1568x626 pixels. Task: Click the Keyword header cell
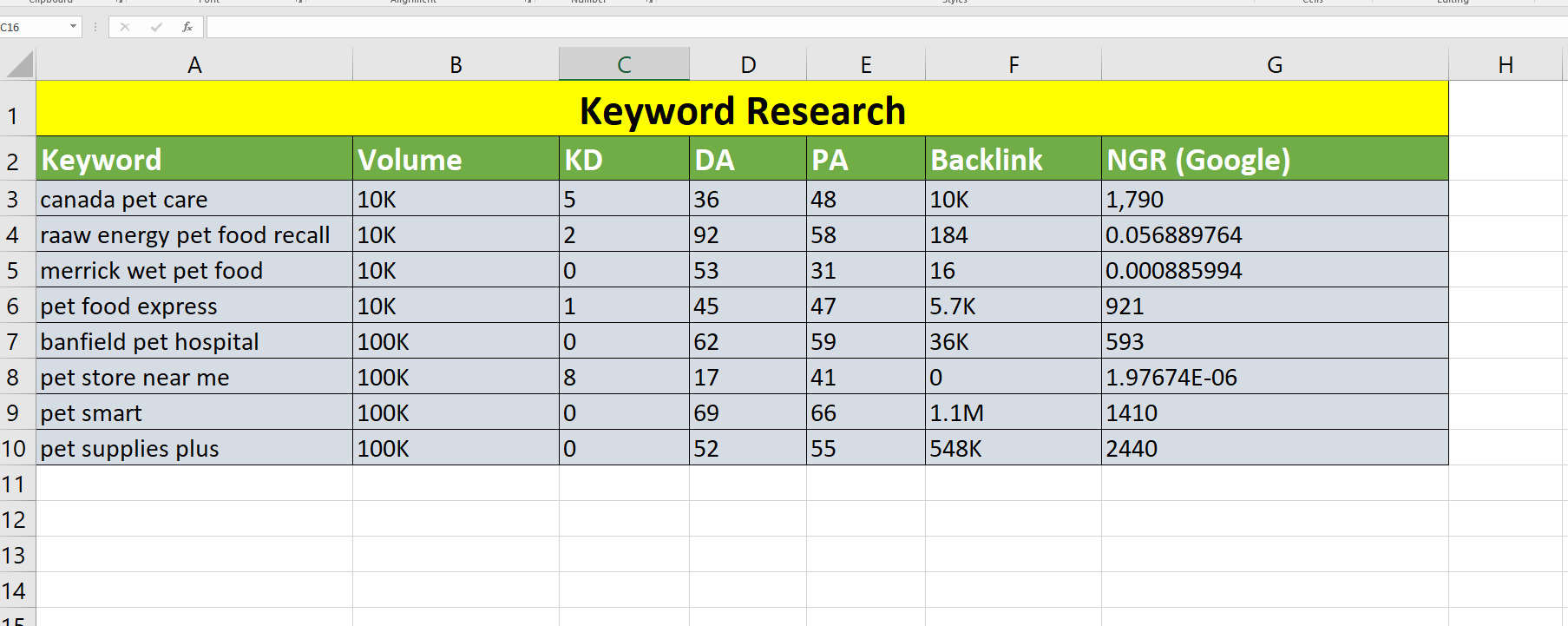pos(194,159)
